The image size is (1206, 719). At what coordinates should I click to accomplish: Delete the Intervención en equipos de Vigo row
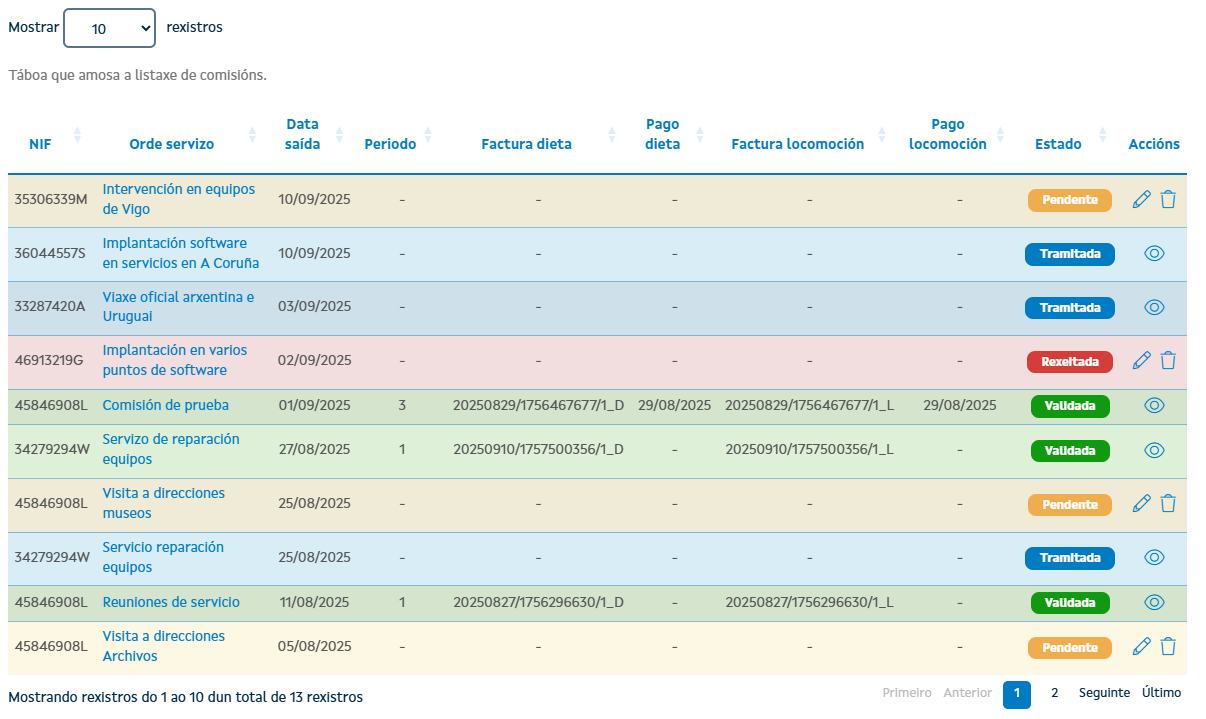pyautogui.click(x=1168, y=200)
